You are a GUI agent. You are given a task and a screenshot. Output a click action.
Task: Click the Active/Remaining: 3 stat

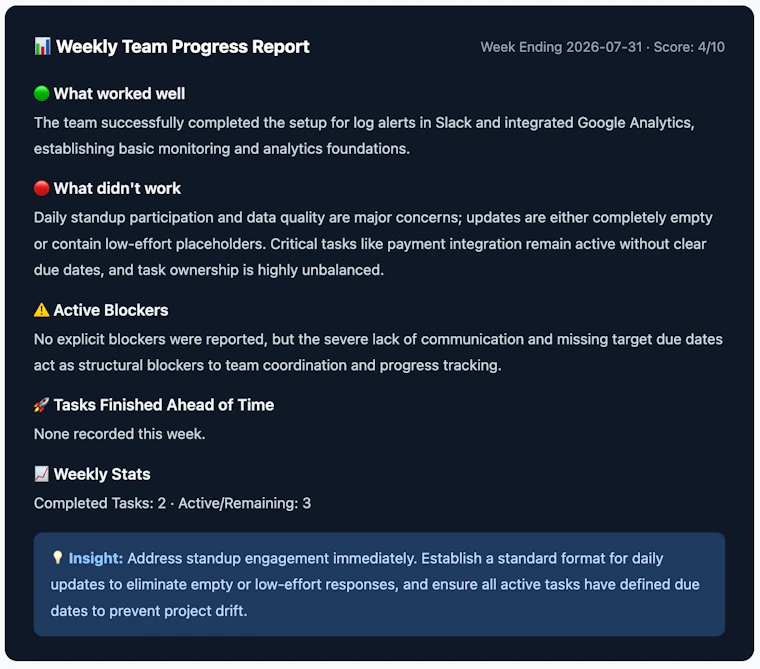245,503
